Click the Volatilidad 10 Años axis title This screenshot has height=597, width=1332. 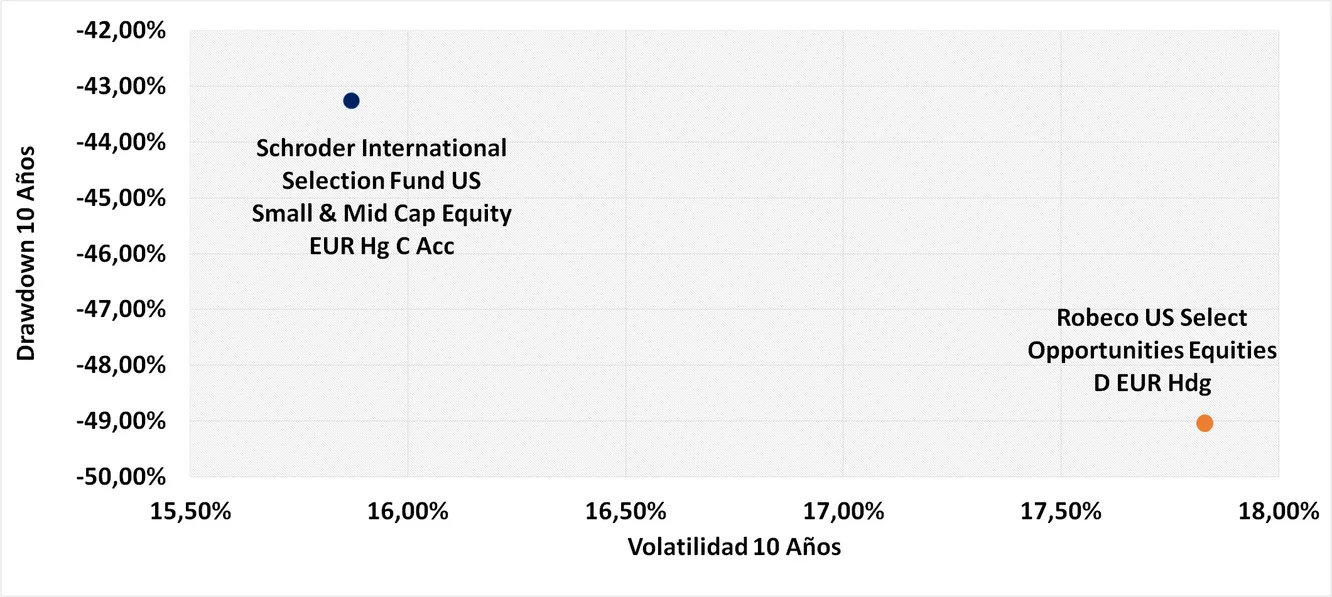click(734, 548)
